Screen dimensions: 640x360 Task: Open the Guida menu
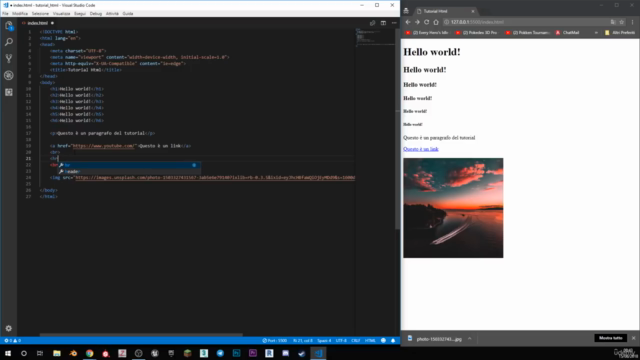click(x=128, y=13)
